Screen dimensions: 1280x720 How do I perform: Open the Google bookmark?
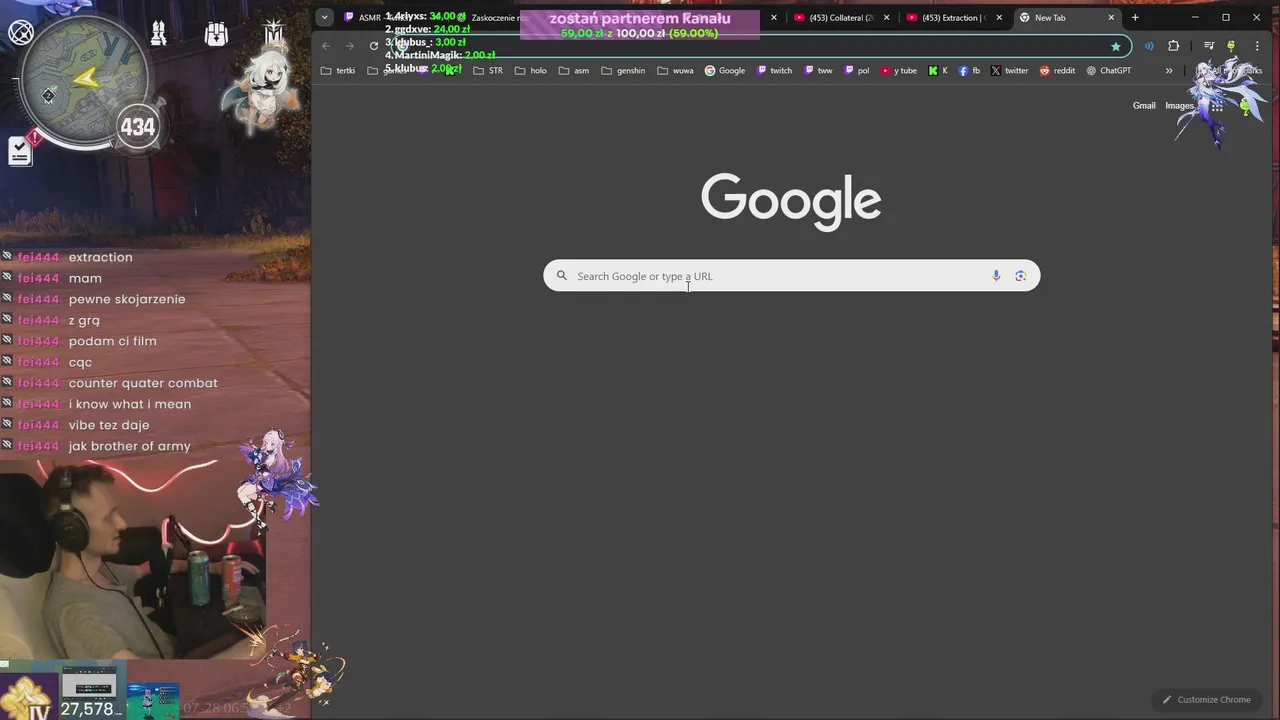click(x=725, y=71)
